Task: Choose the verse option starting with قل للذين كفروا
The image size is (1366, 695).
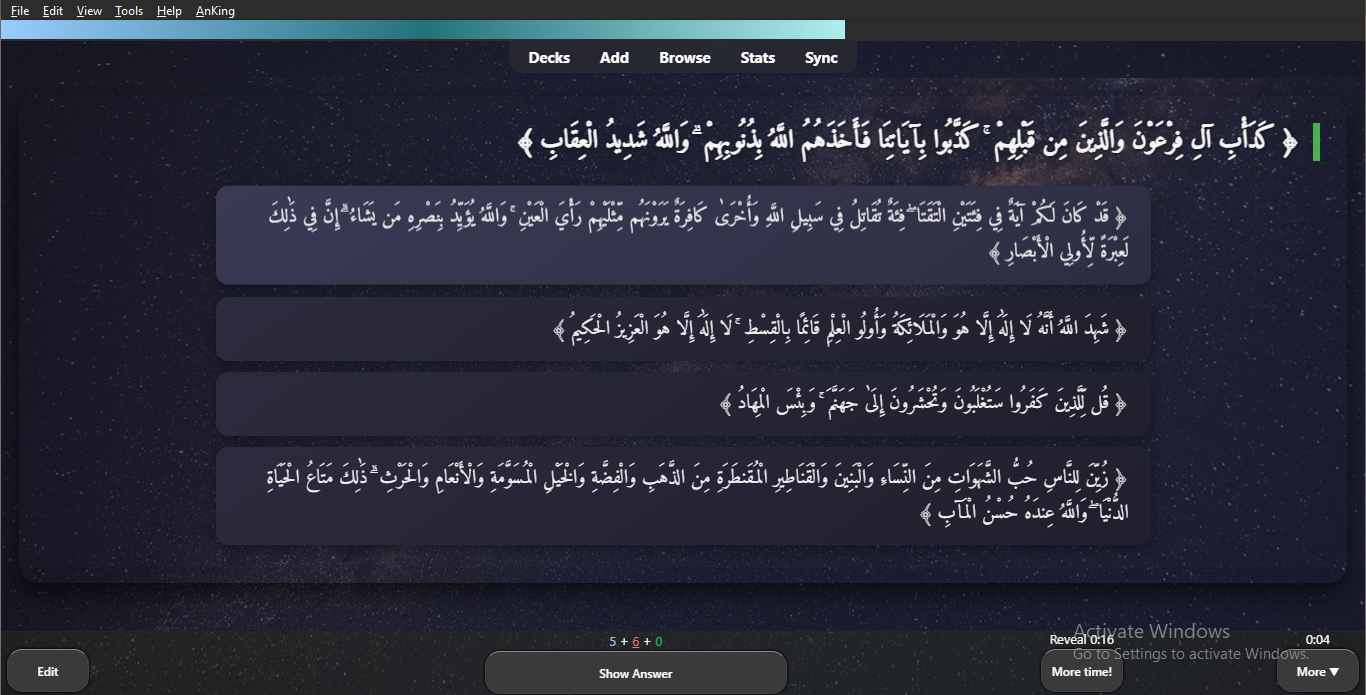Action: tap(683, 404)
